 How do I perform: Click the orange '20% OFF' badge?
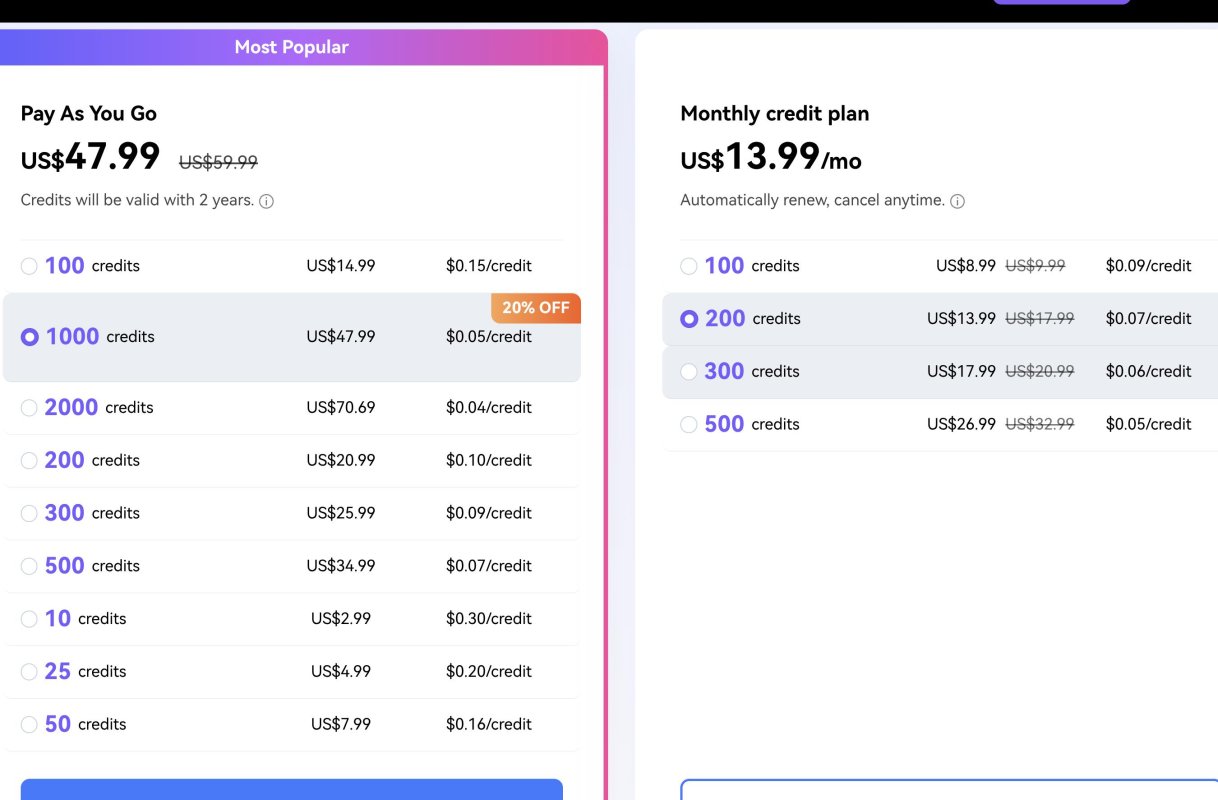[x=536, y=308]
